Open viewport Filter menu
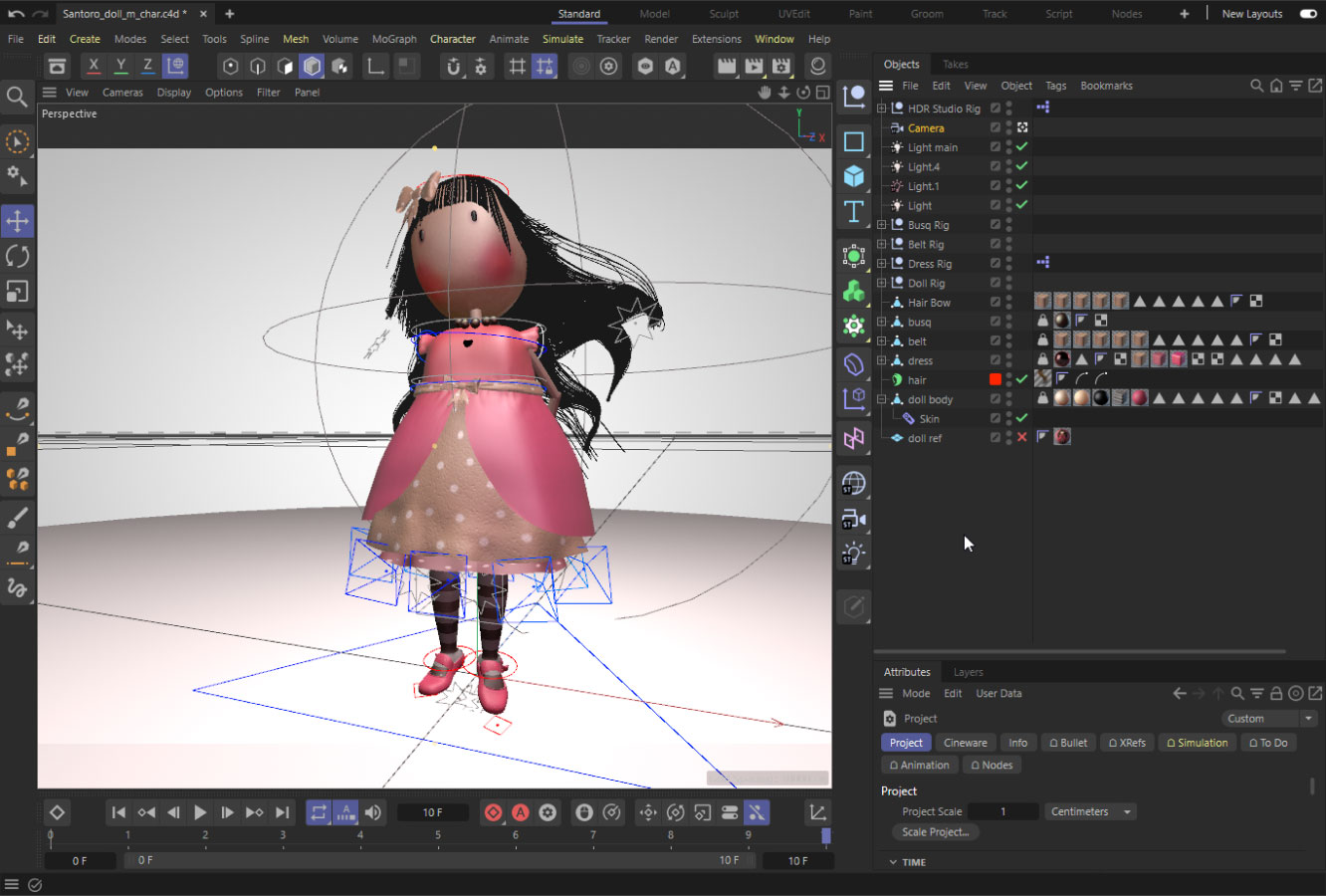1326x896 pixels. point(269,93)
